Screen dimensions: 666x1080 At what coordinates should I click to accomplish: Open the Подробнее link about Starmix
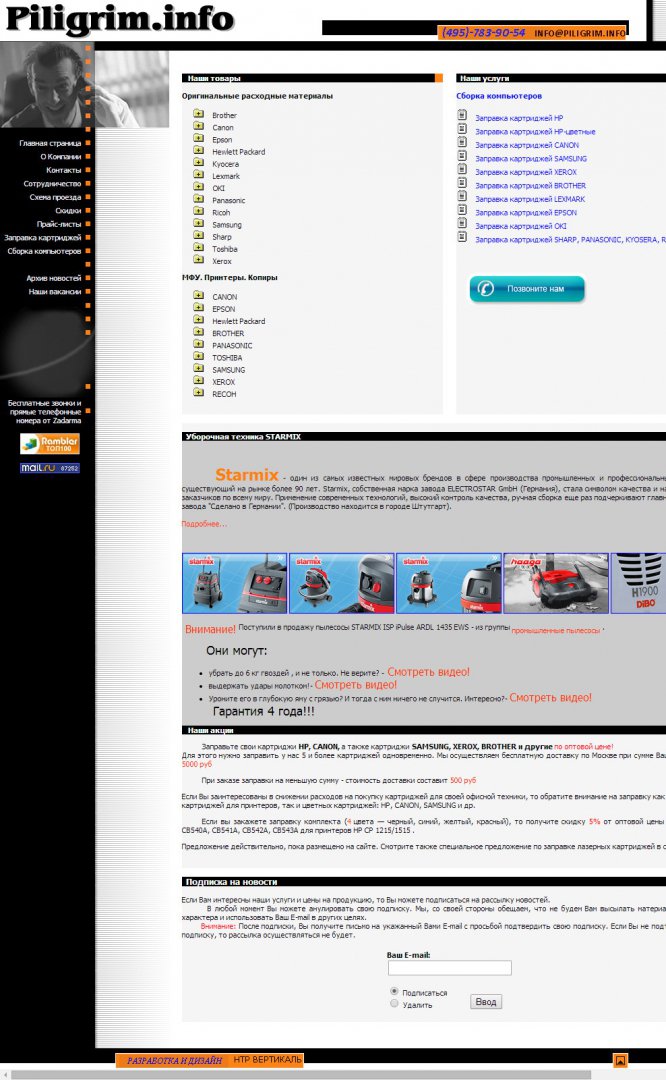[204, 524]
